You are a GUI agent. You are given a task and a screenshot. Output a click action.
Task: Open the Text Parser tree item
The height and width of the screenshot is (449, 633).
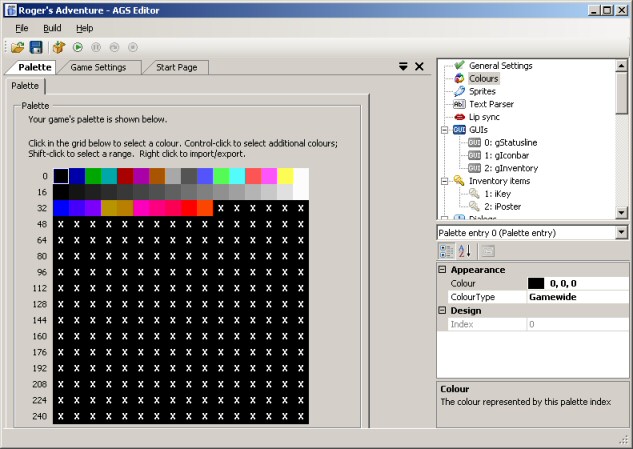(x=491, y=104)
